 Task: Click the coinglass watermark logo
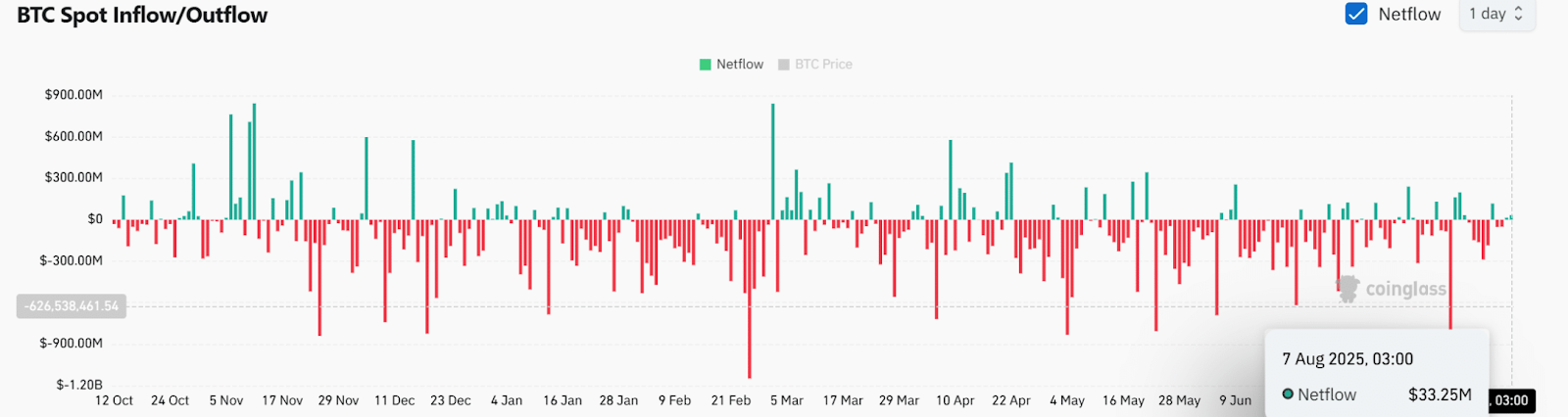click(x=1349, y=289)
